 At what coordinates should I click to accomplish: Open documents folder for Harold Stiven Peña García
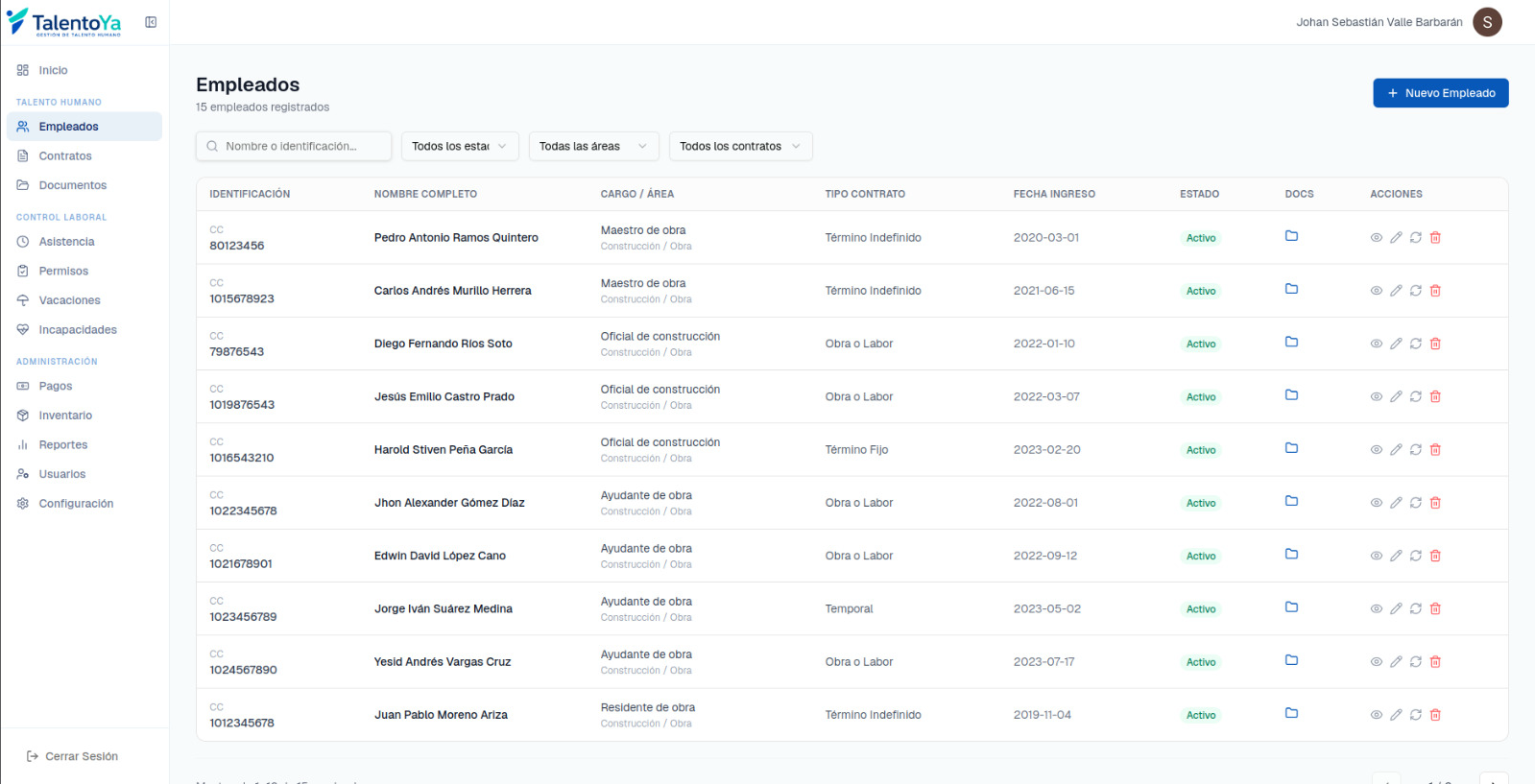1291,448
